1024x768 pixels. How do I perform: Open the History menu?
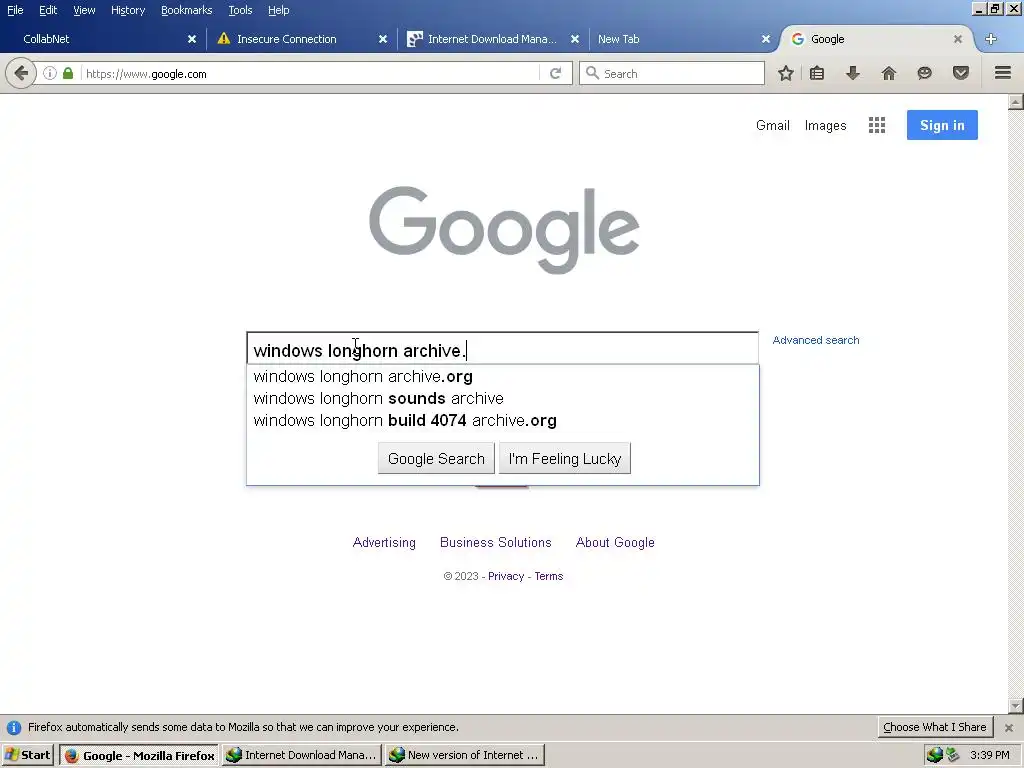click(x=128, y=10)
